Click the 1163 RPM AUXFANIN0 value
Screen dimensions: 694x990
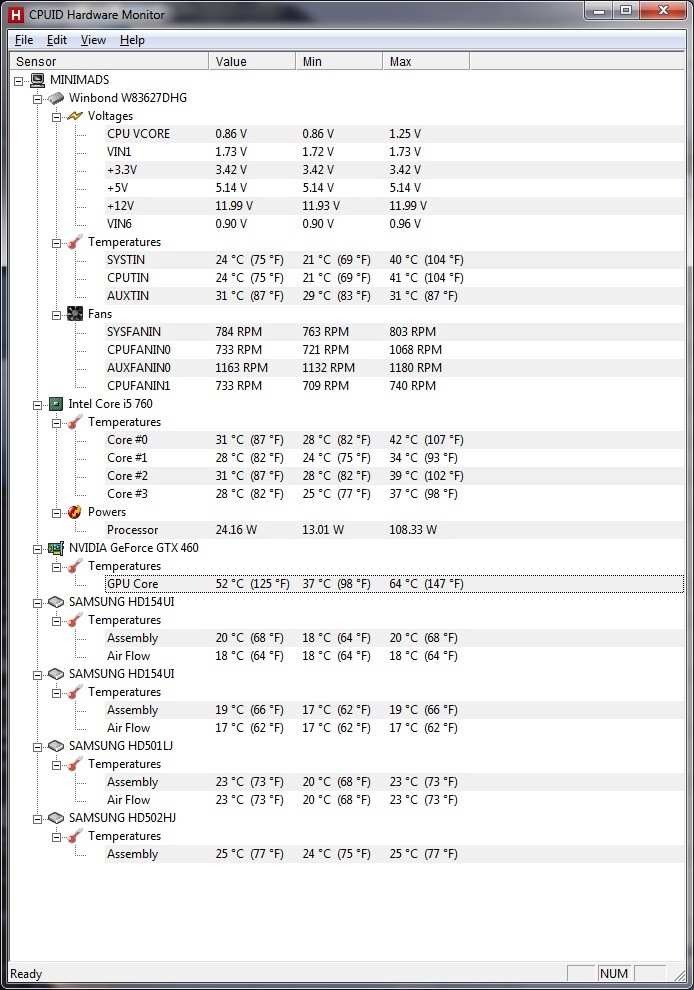click(x=241, y=368)
